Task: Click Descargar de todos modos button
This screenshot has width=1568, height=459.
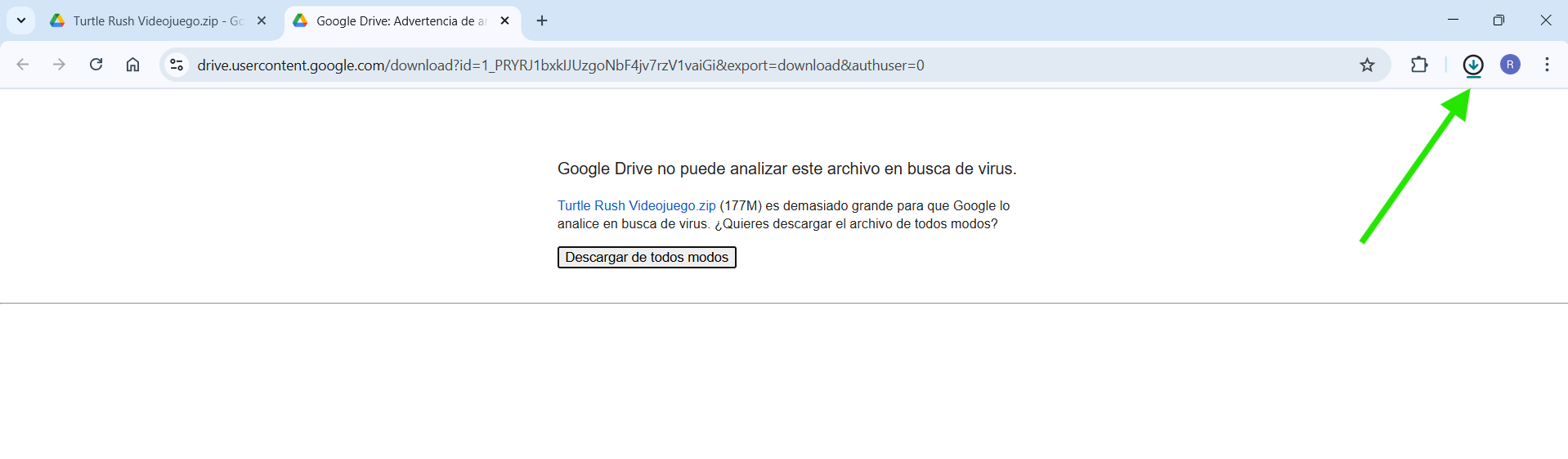Action: tap(647, 257)
